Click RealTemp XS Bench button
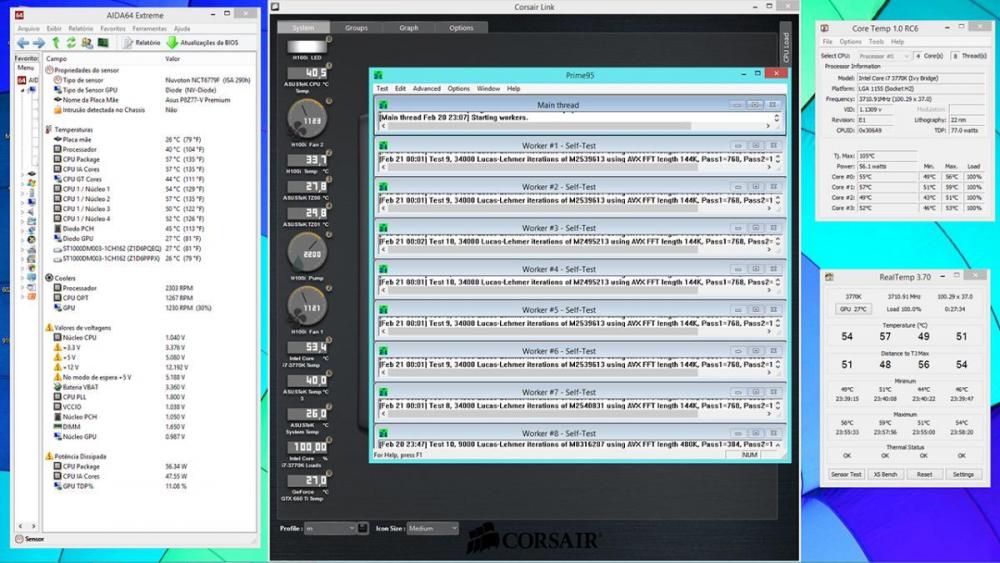This screenshot has width=1000, height=563. click(885, 474)
